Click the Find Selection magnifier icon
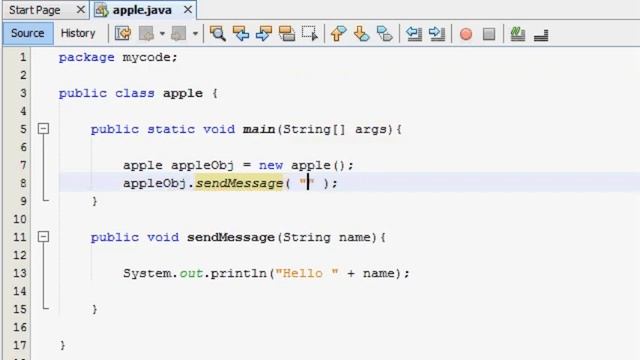Viewport: 640px width, 360px height. pos(218,33)
